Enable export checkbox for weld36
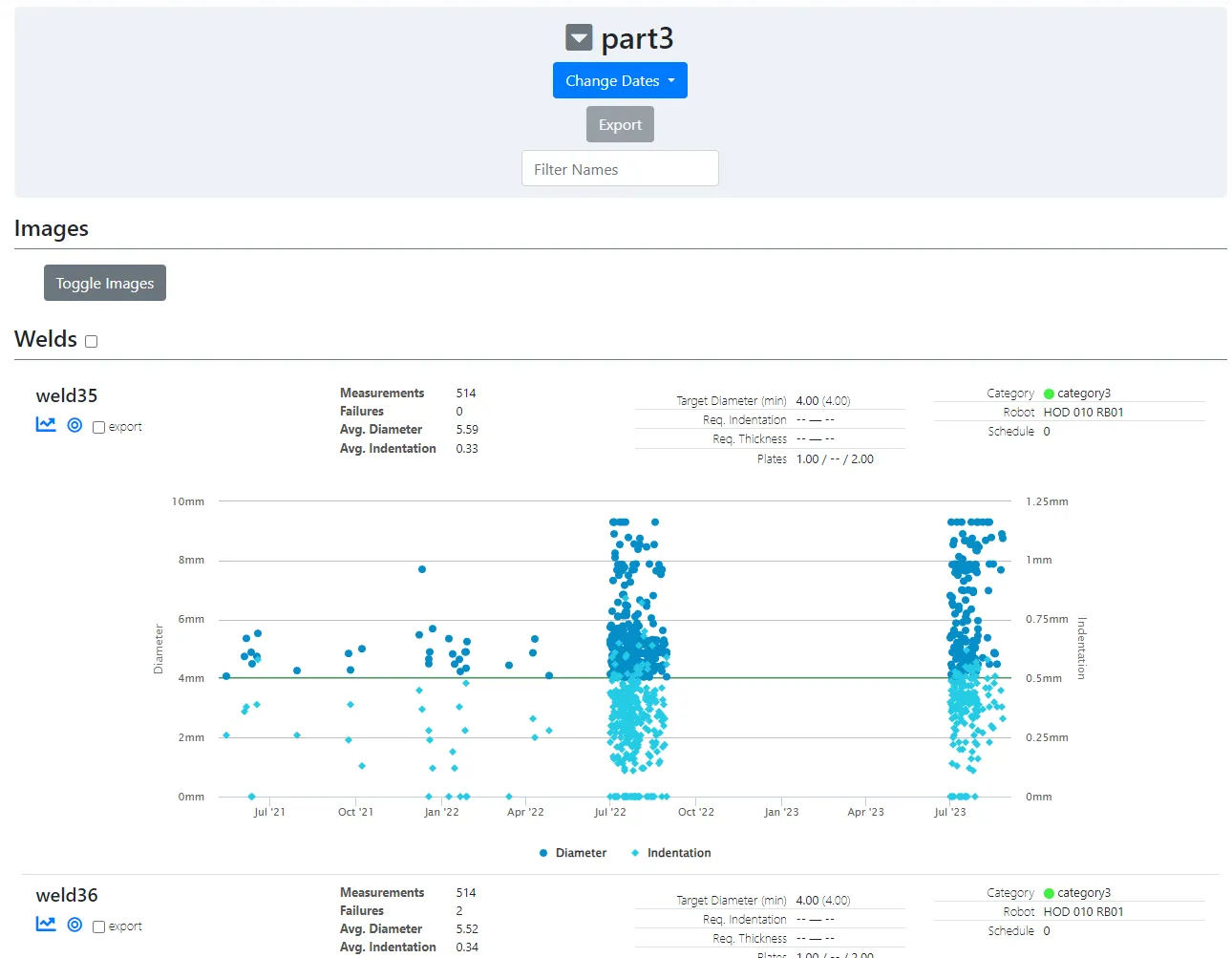Screen dimensions: 1232x958 tap(98, 927)
